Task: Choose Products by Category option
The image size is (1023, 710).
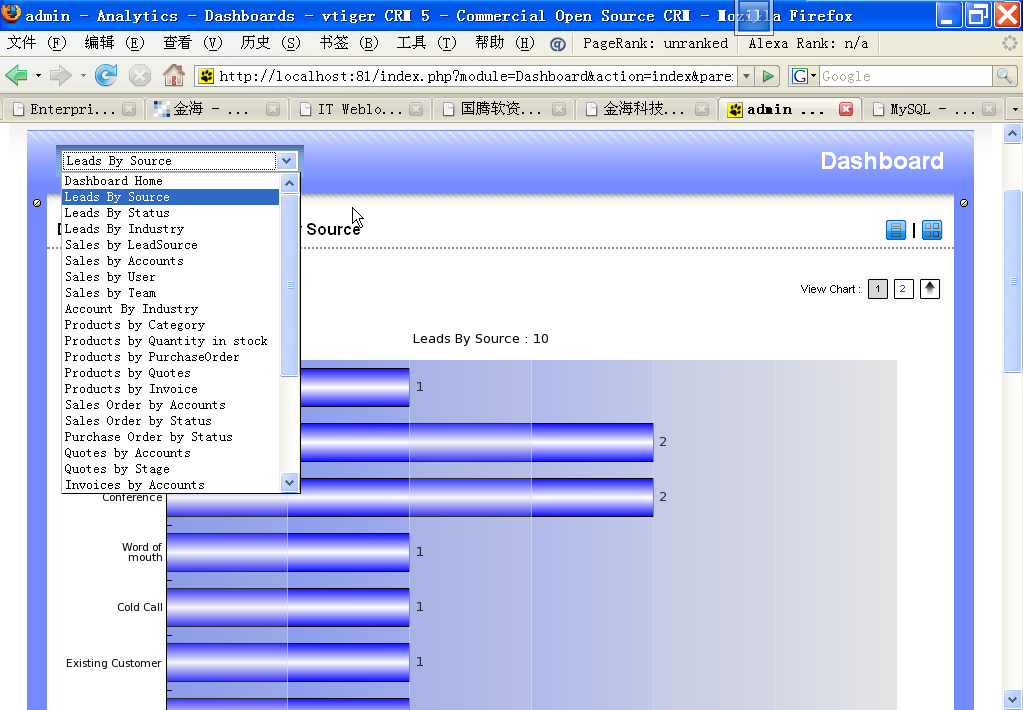Action: [x=134, y=325]
